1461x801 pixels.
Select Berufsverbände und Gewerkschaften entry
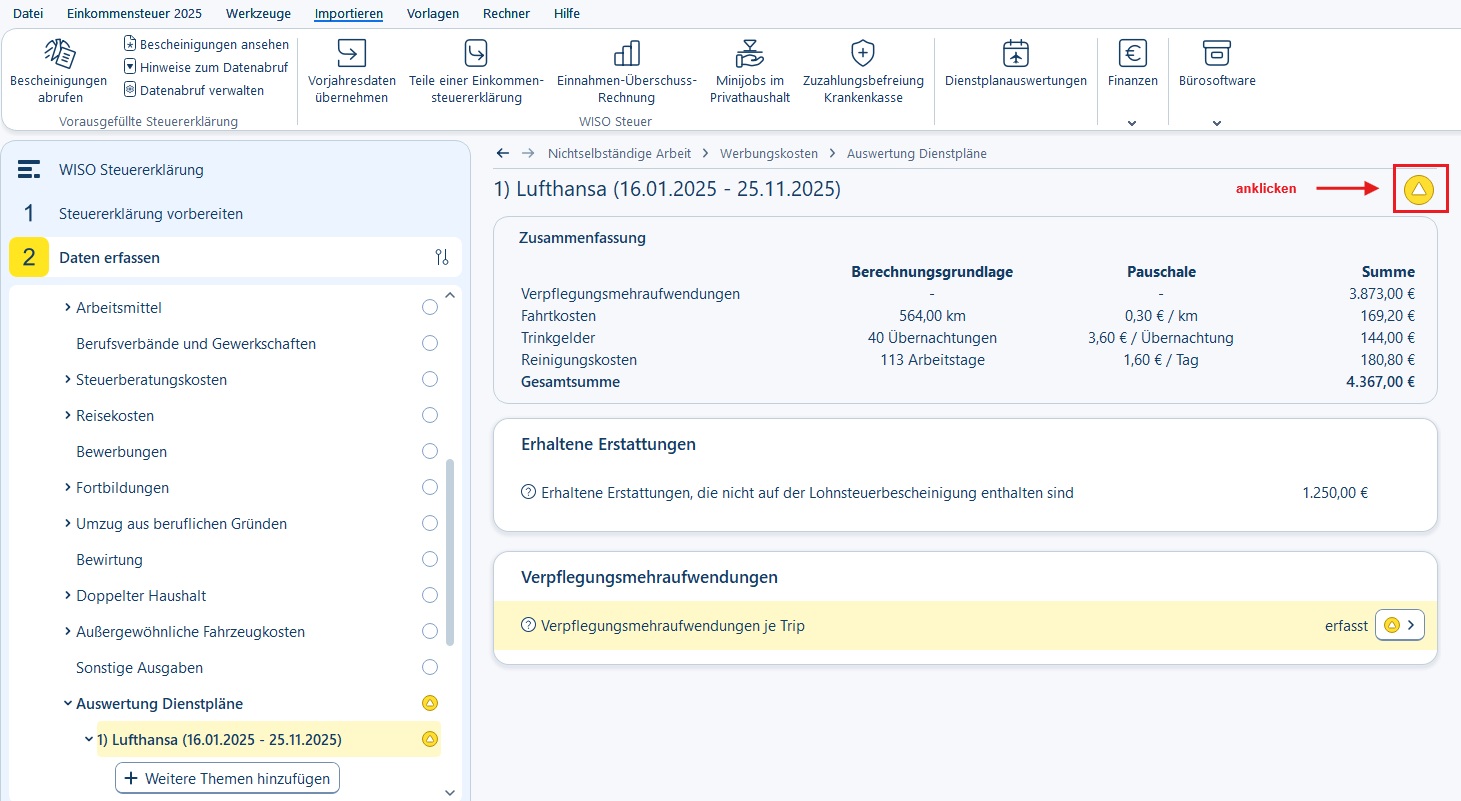tap(196, 343)
